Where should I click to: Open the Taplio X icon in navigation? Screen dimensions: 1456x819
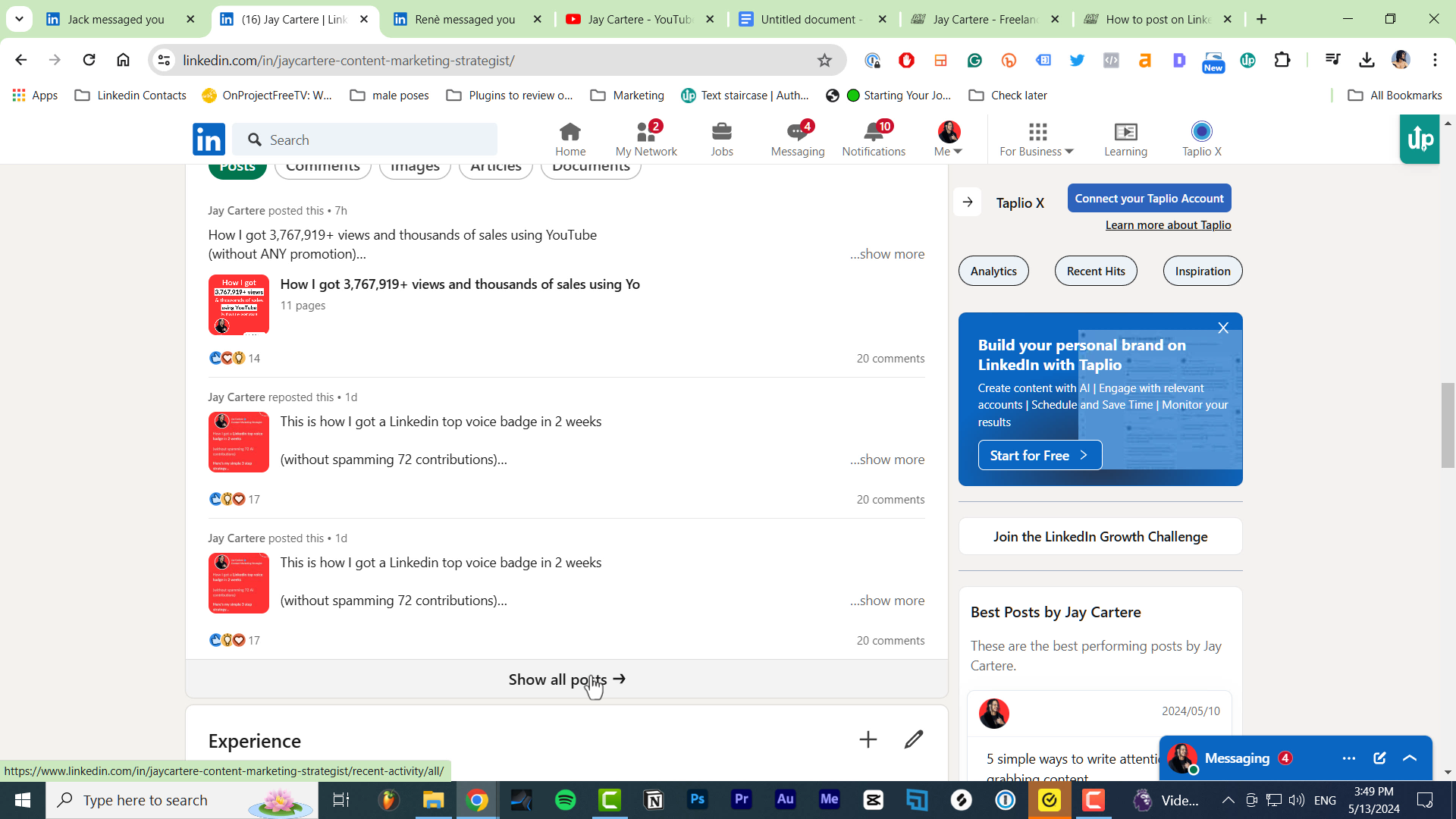tap(1200, 139)
